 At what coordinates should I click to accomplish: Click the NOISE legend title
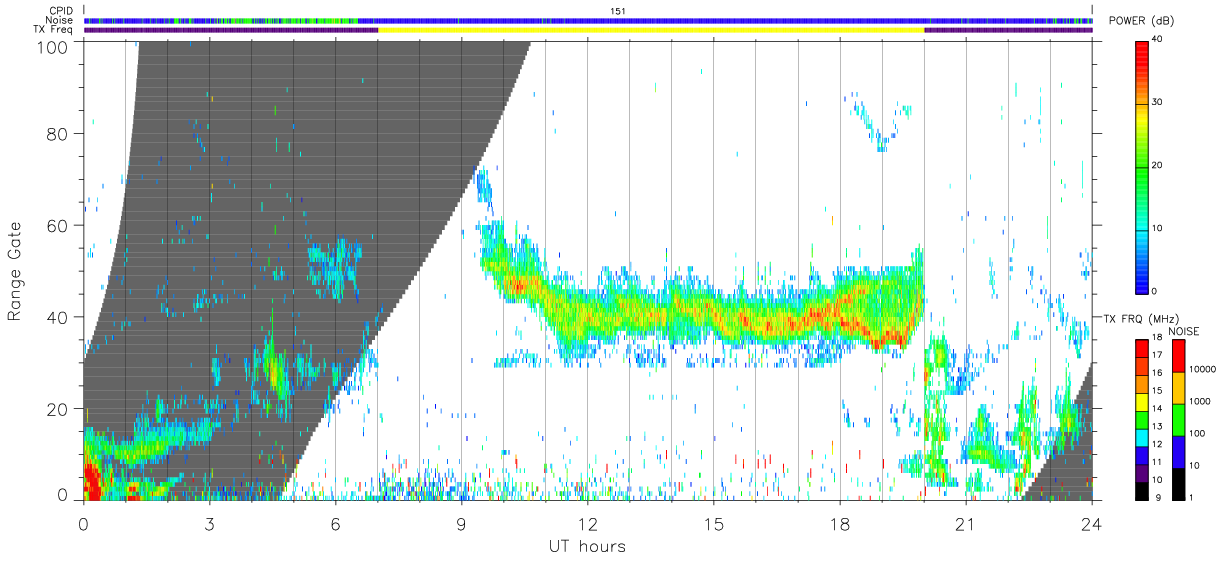point(1186,331)
